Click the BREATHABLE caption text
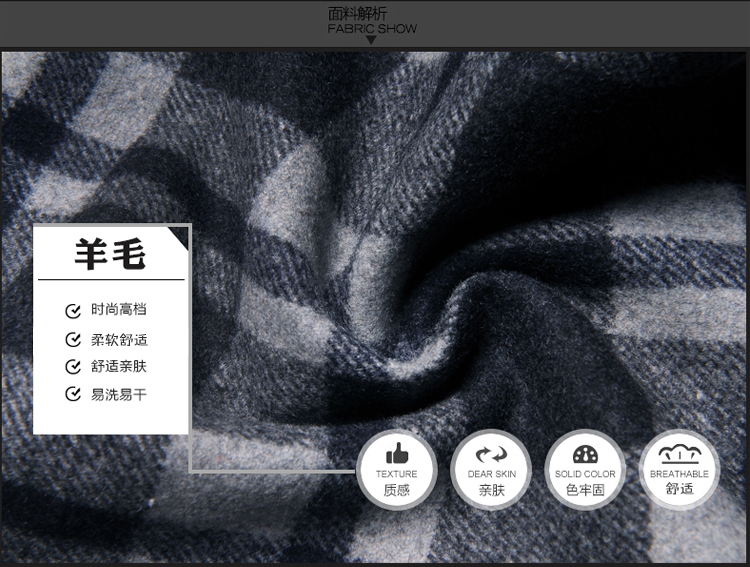The height and width of the screenshot is (567, 750). pyautogui.click(x=679, y=474)
